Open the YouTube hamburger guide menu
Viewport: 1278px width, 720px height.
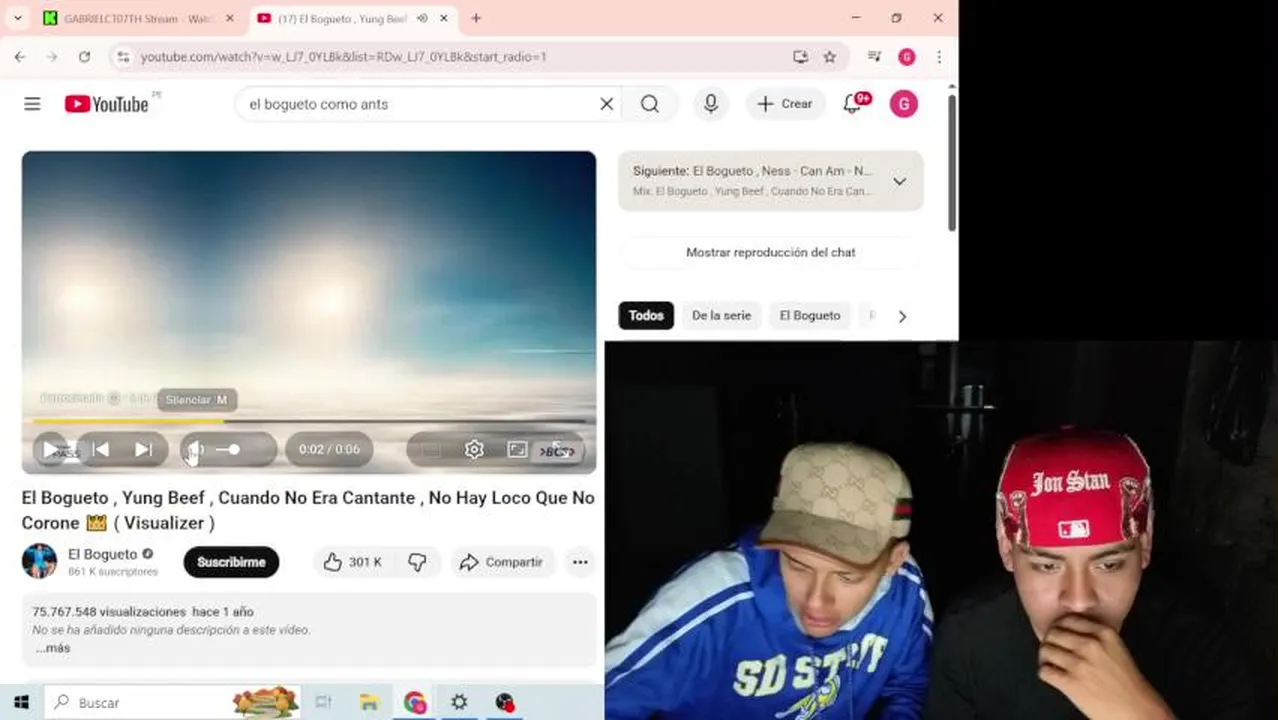[x=32, y=104]
